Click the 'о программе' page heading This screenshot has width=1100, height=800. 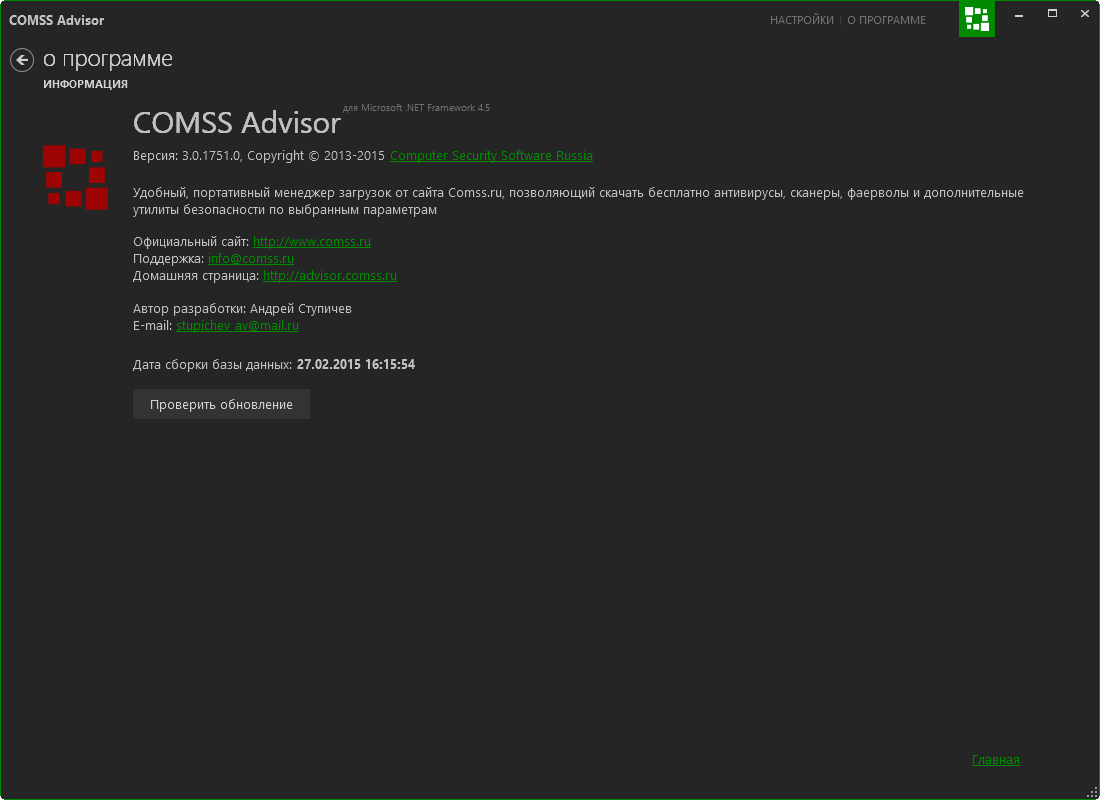pos(107,60)
